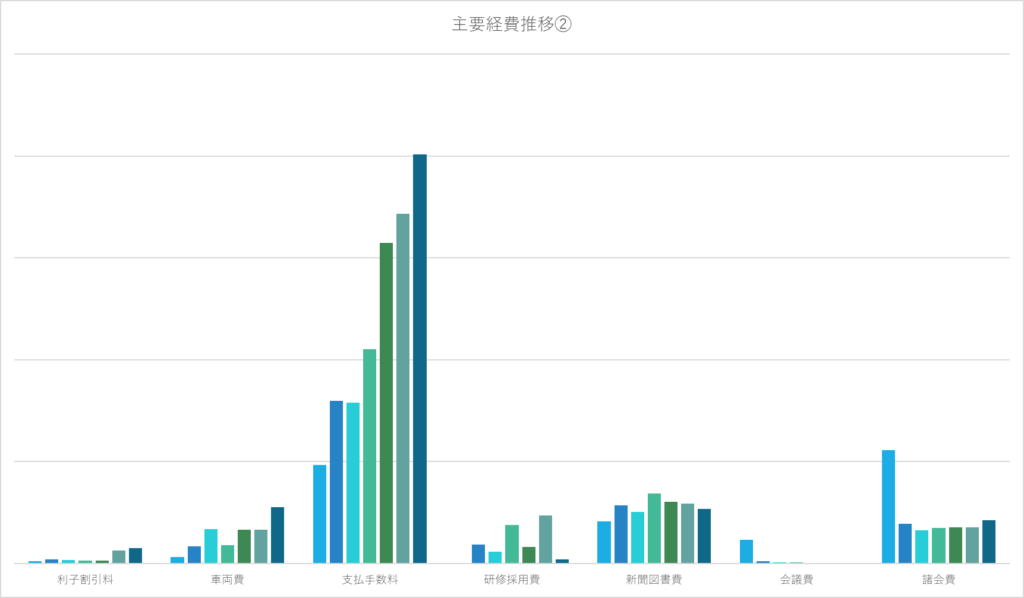This screenshot has width=1024, height=598.
Task: Click the light blue bar in 会議費
Action: tap(746, 551)
